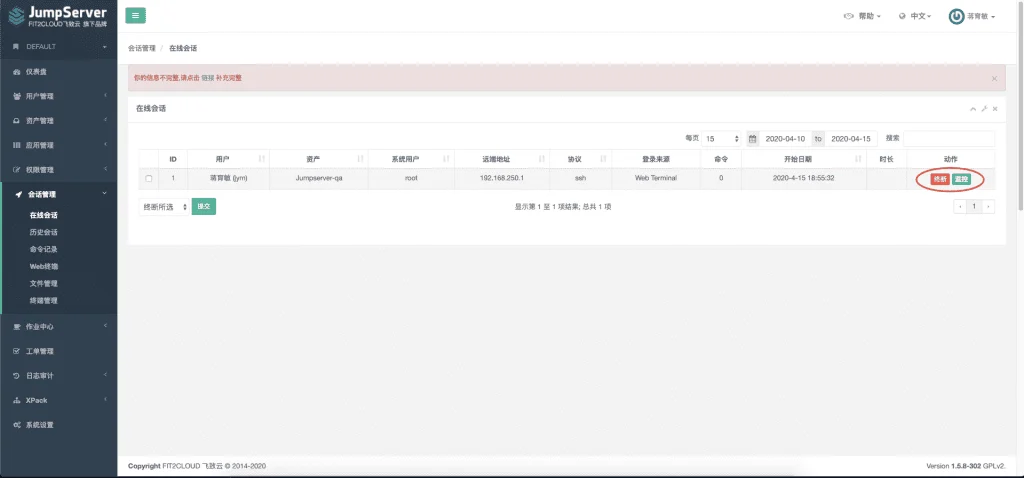Toggle the sidebar with the hamburger menu button
Screen dimensions: 1024x478
pos(135,16)
